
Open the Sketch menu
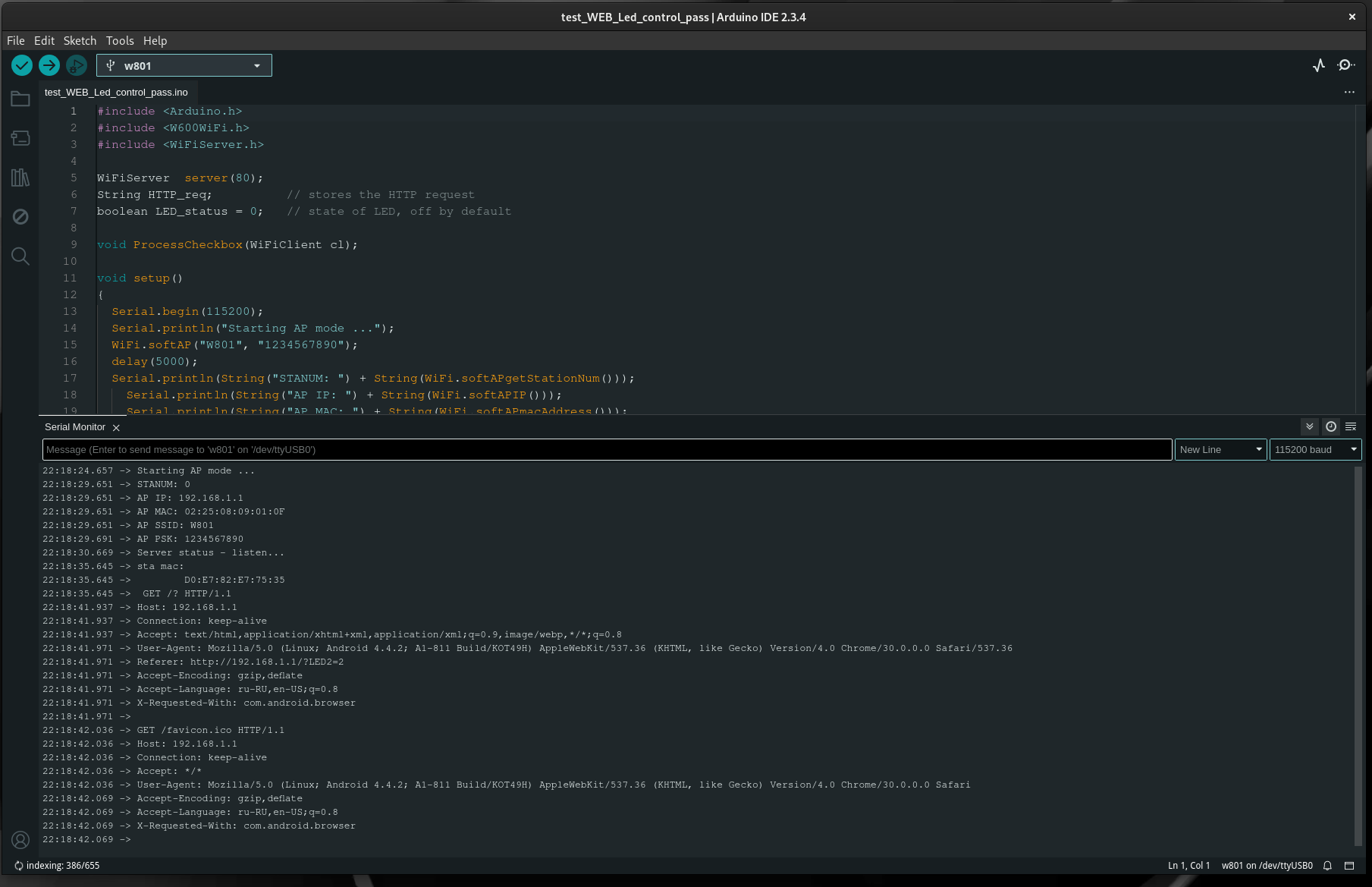click(x=80, y=41)
